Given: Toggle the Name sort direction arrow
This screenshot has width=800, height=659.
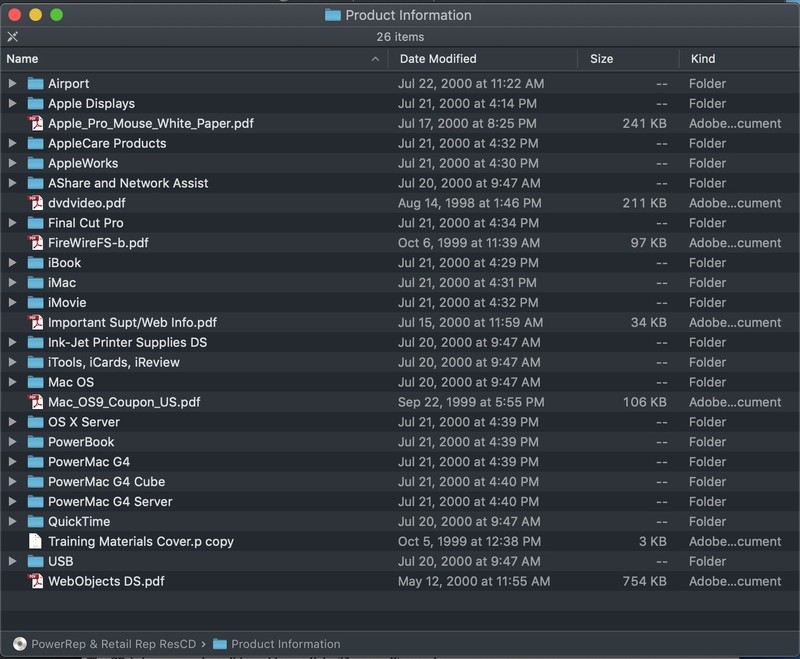Looking at the screenshot, I should [375, 59].
